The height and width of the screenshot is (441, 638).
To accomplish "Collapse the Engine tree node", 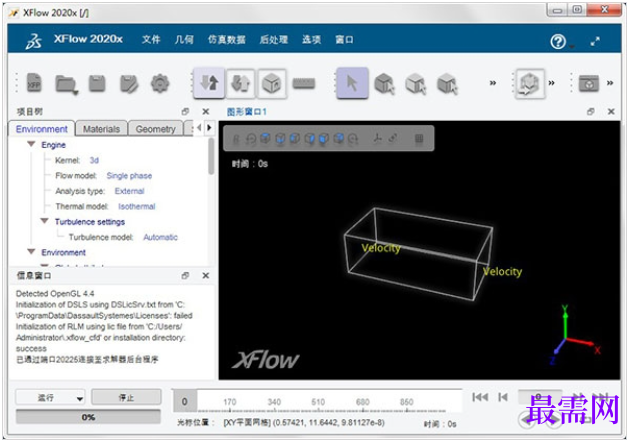I will [31, 144].
